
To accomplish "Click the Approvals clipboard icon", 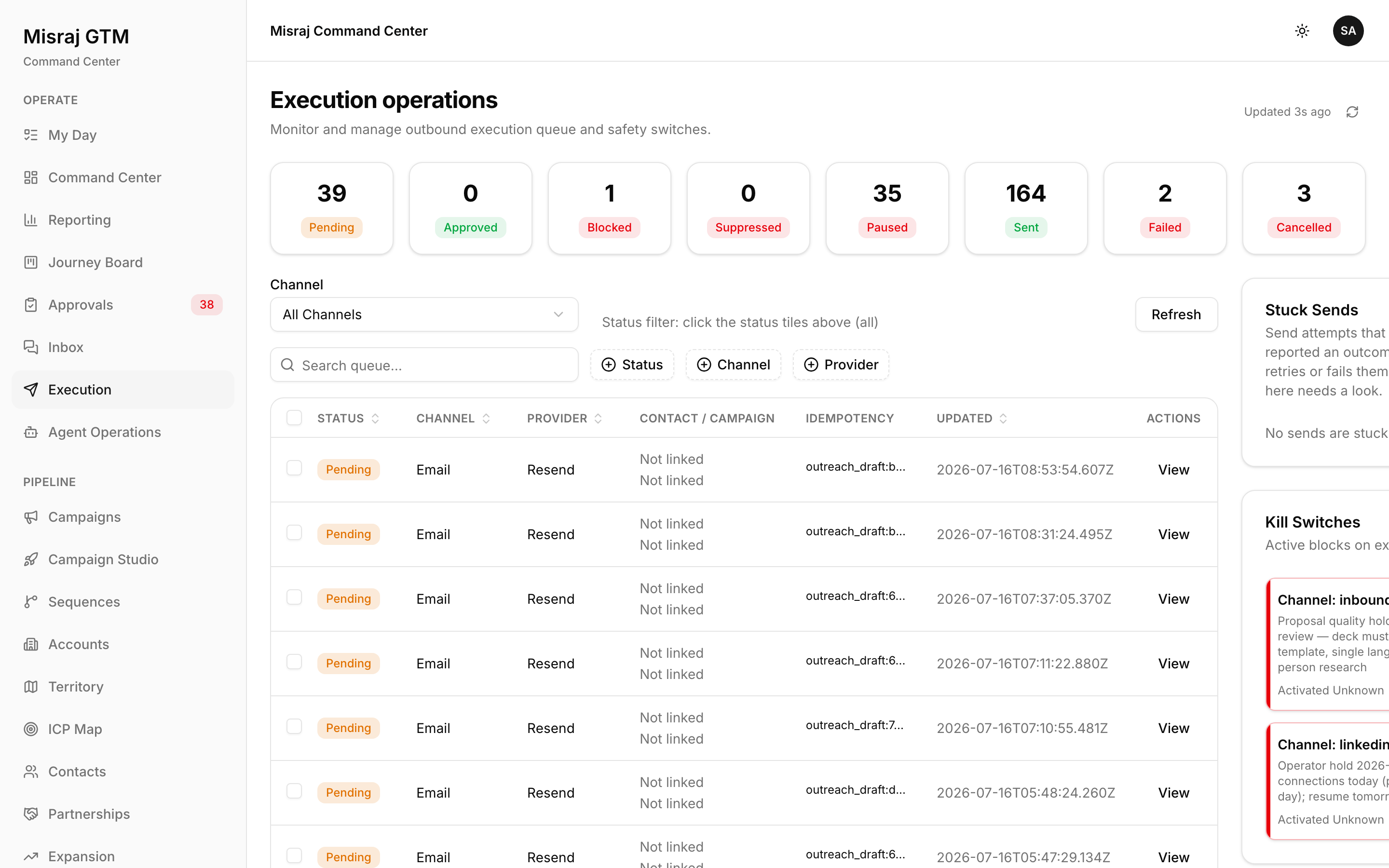I will (31, 305).
